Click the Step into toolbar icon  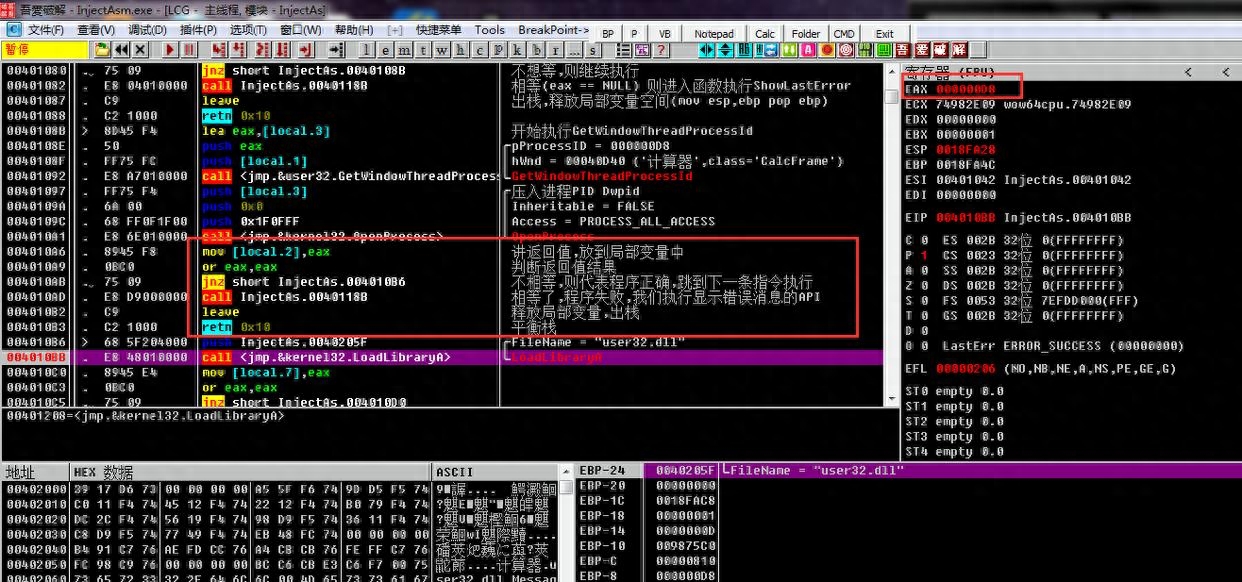pos(218,49)
